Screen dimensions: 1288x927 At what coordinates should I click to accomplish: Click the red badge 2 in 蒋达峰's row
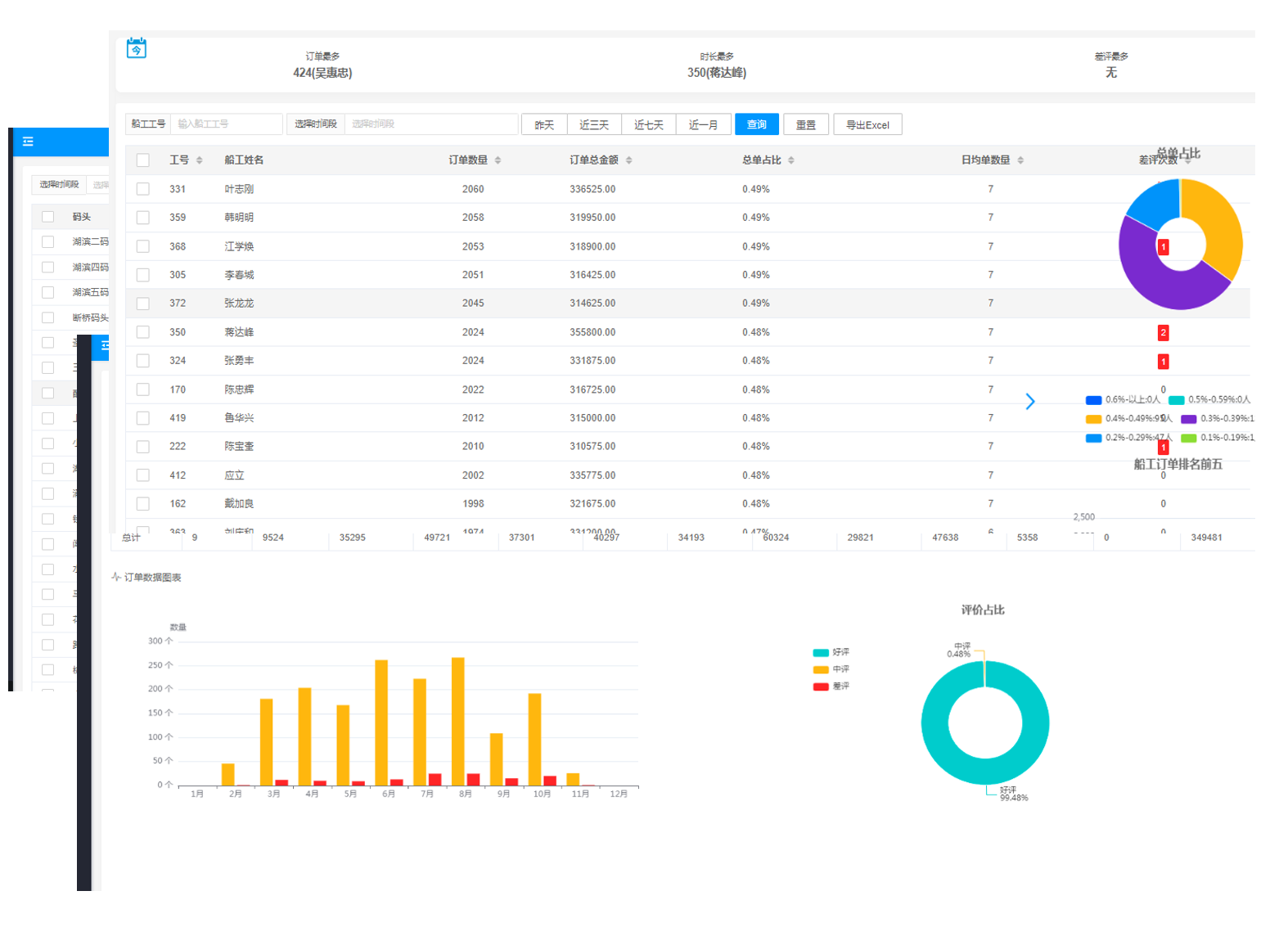[x=1163, y=332]
